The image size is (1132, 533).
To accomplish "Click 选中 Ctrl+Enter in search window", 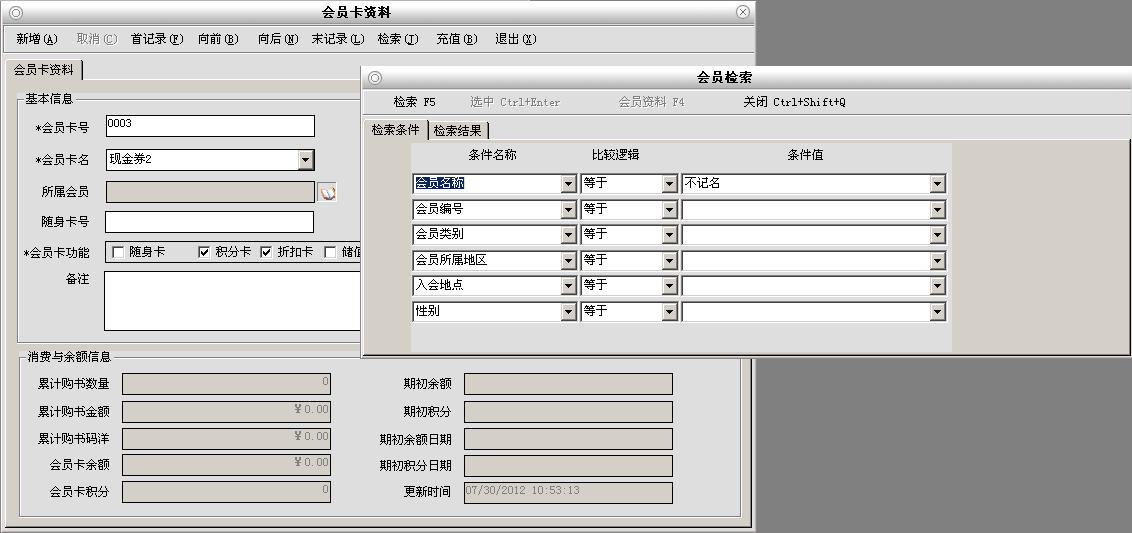I will click(x=515, y=103).
